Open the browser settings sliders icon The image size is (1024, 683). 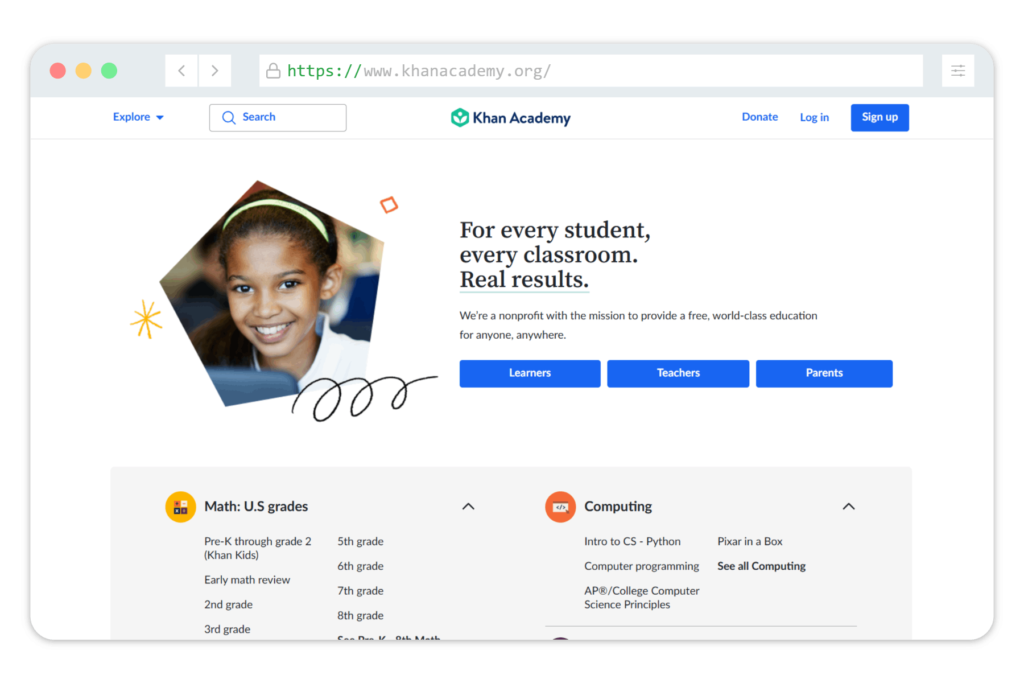point(957,71)
